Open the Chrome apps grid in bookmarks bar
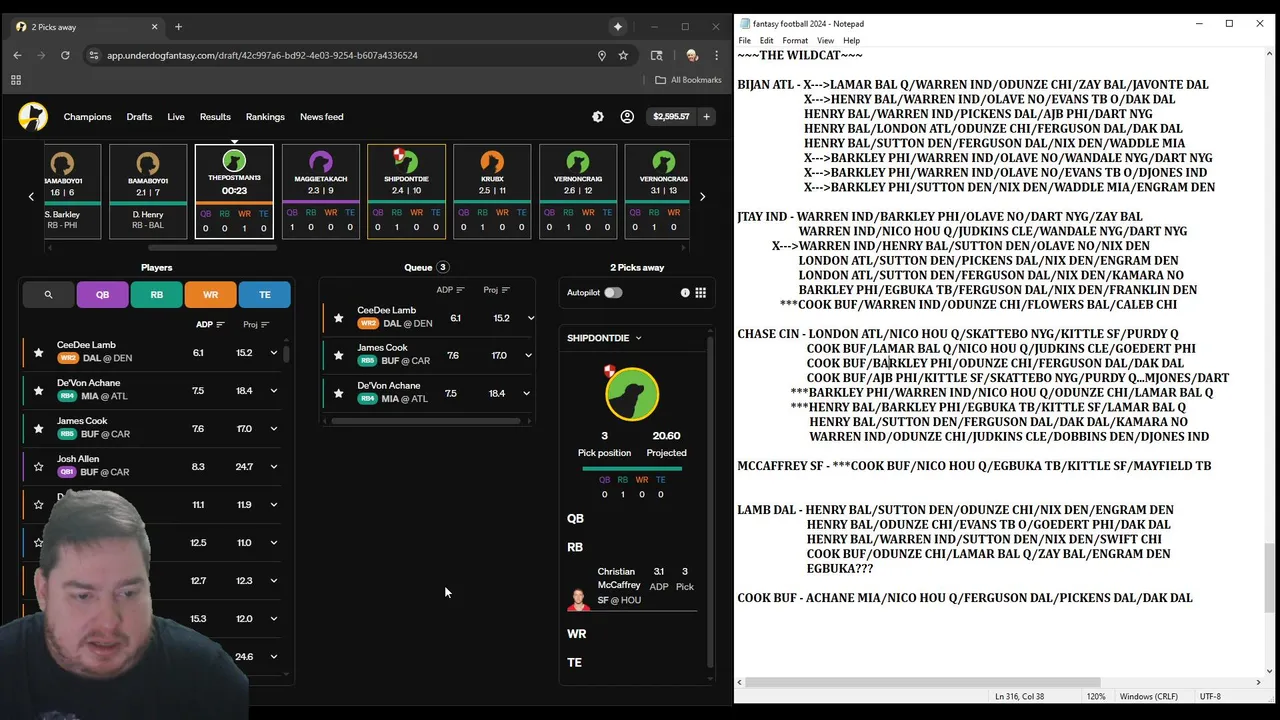The image size is (1280, 720). click(x=16, y=80)
